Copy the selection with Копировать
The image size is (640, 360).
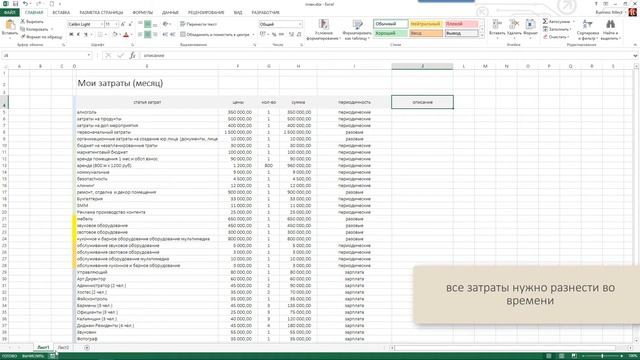point(34,29)
